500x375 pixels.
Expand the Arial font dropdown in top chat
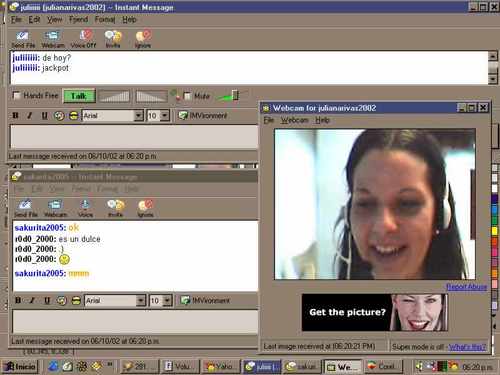(x=138, y=116)
